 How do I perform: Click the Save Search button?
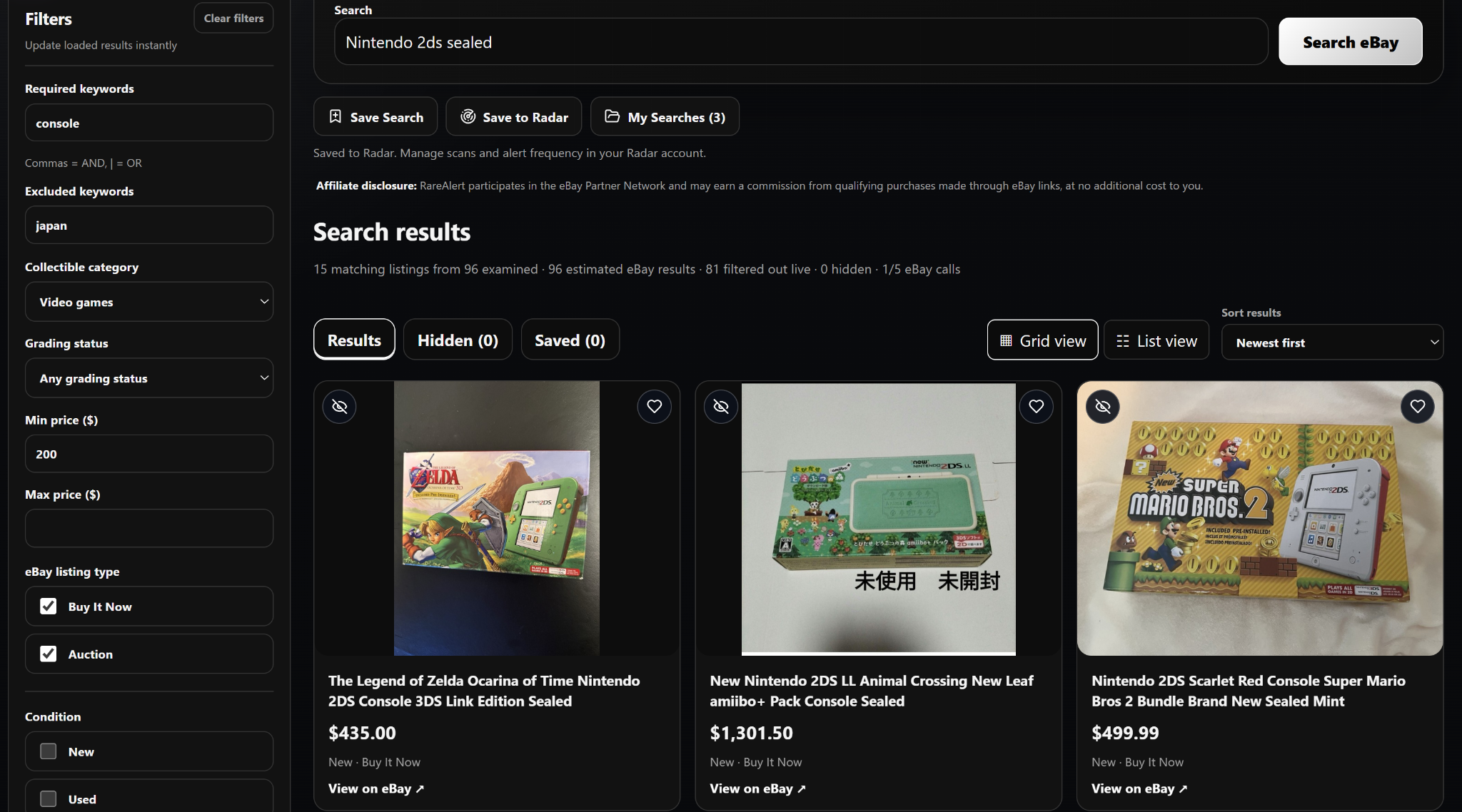pyautogui.click(x=375, y=116)
